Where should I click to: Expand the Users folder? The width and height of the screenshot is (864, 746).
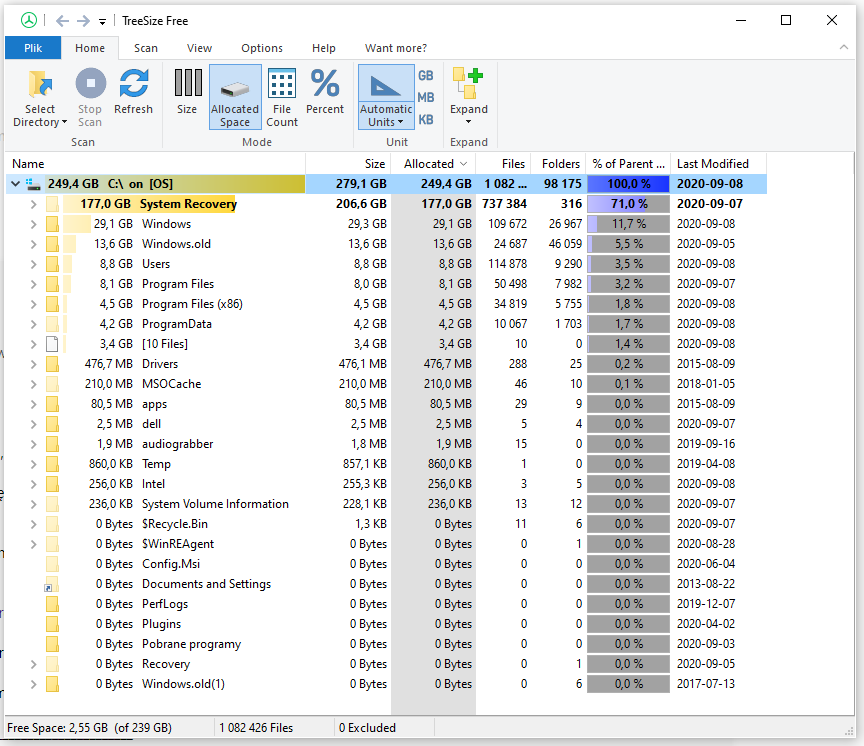(34, 264)
